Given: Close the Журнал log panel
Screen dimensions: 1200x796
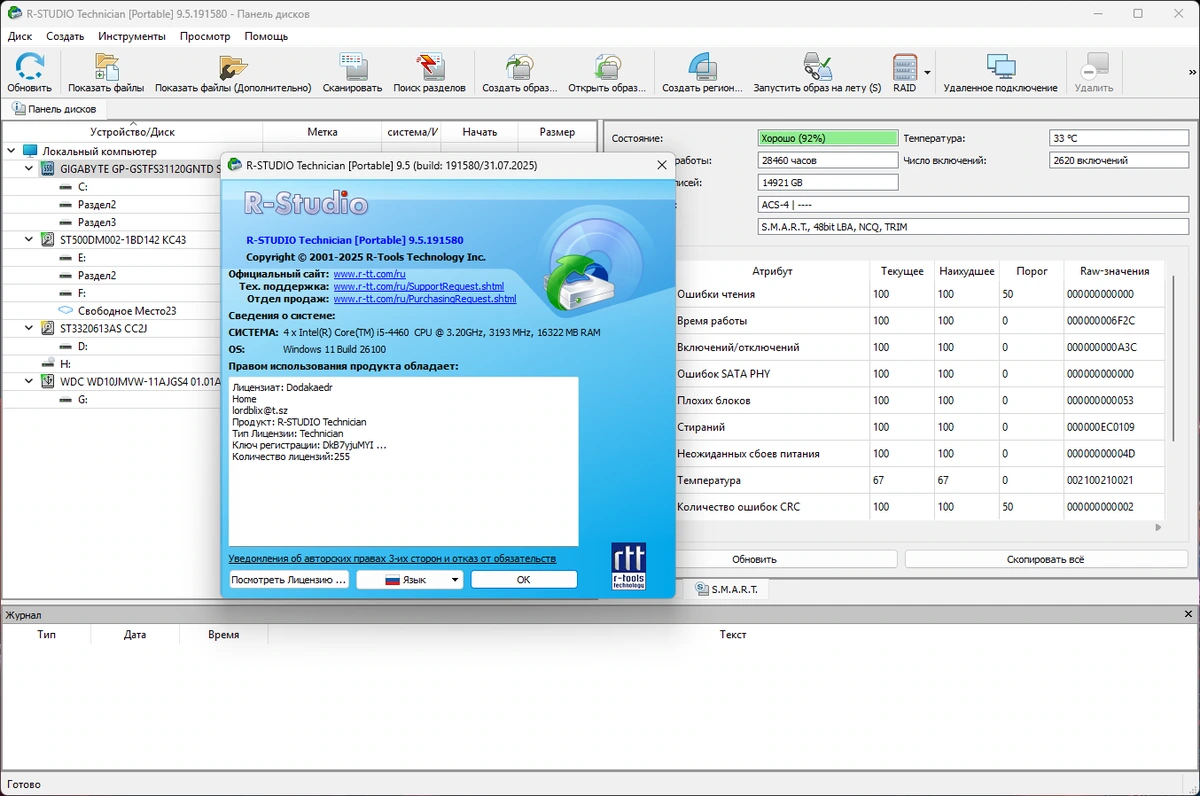Looking at the screenshot, I should pyautogui.click(x=1188, y=614).
